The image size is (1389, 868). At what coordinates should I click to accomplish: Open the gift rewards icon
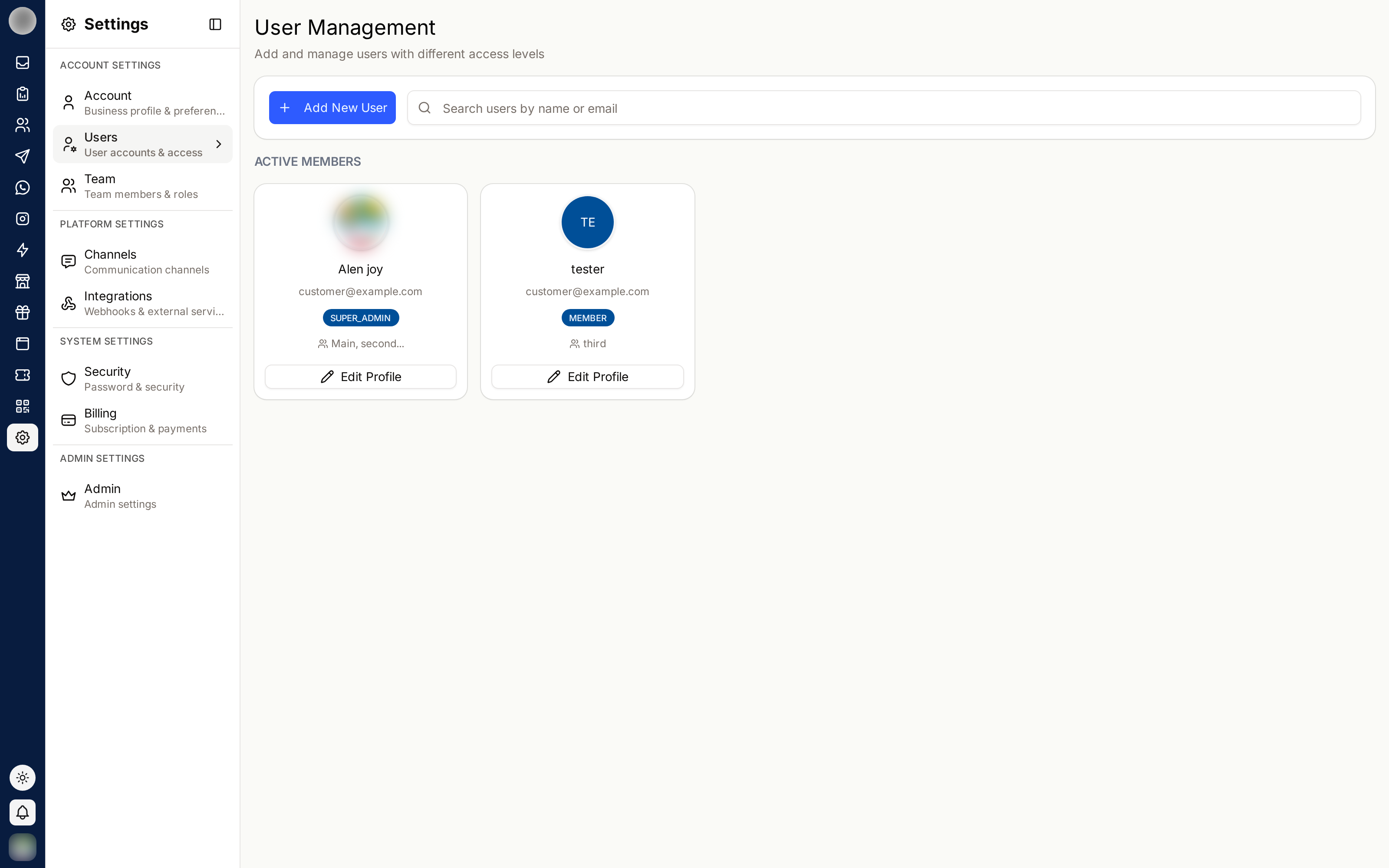point(23,312)
